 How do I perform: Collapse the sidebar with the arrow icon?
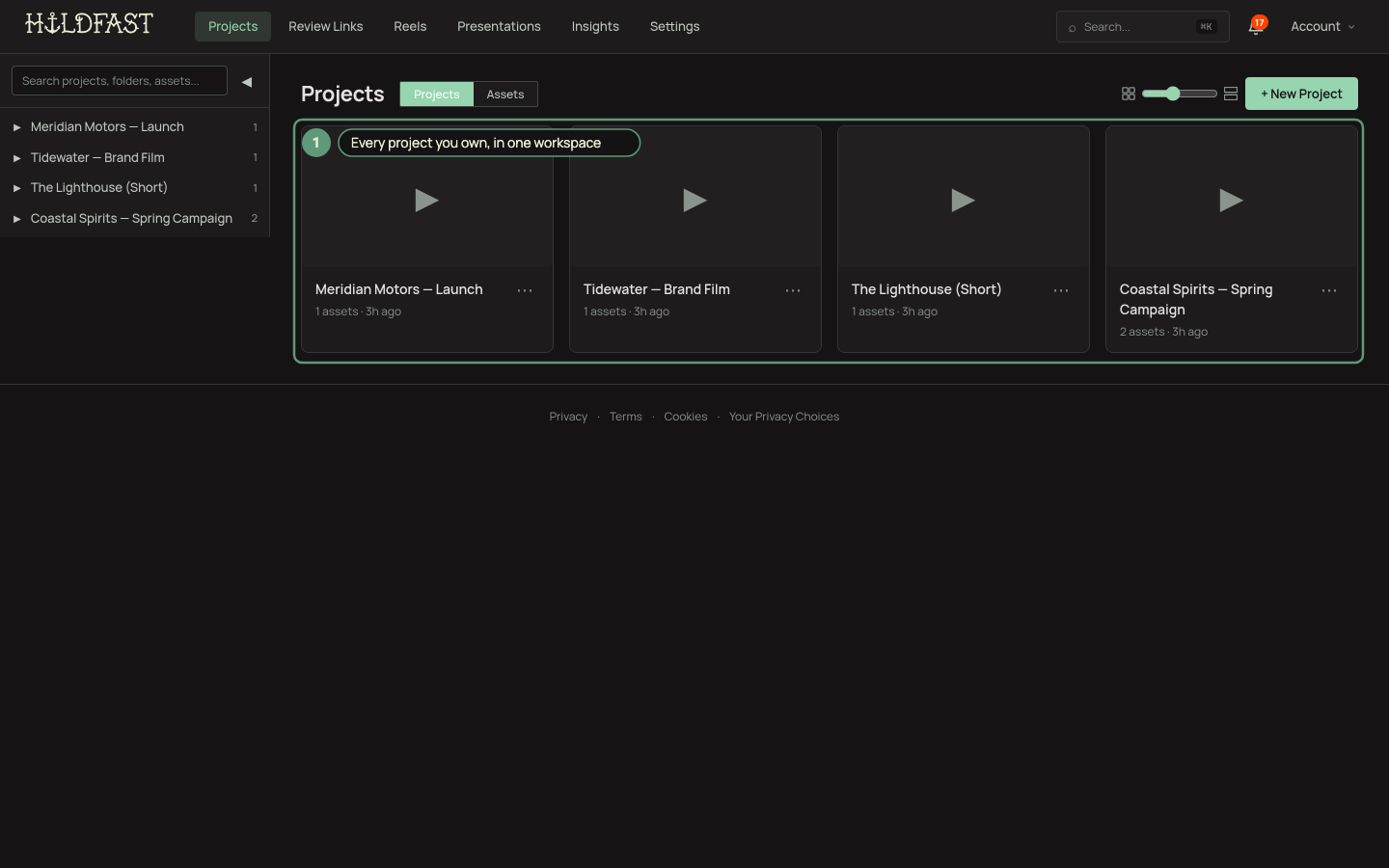click(247, 82)
